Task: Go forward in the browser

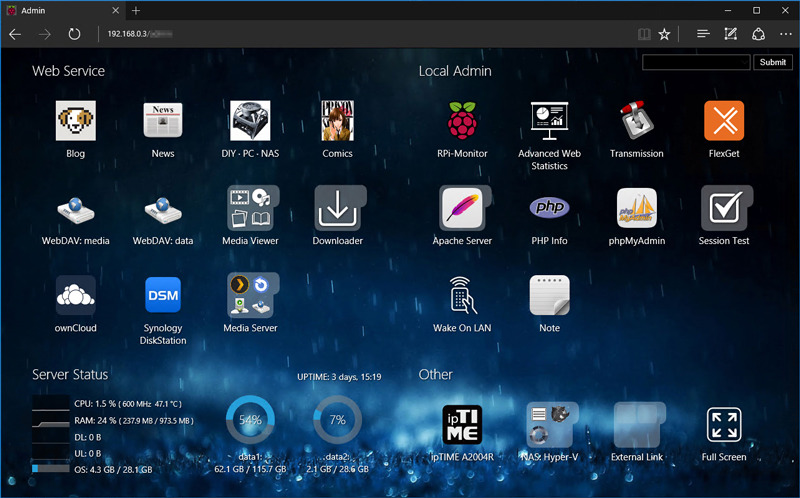Action: coord(45,34)
